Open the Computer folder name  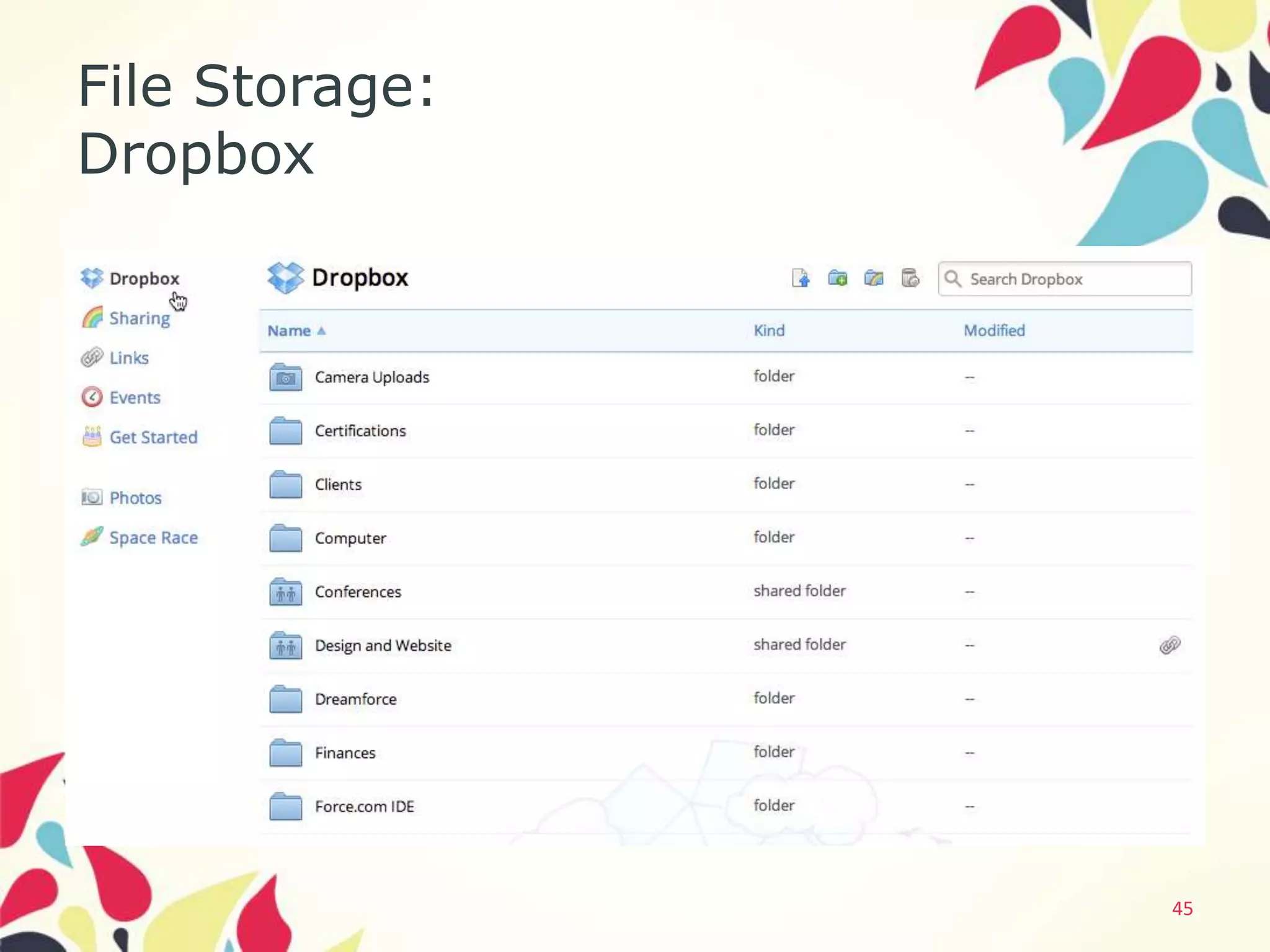click(350, 539)
